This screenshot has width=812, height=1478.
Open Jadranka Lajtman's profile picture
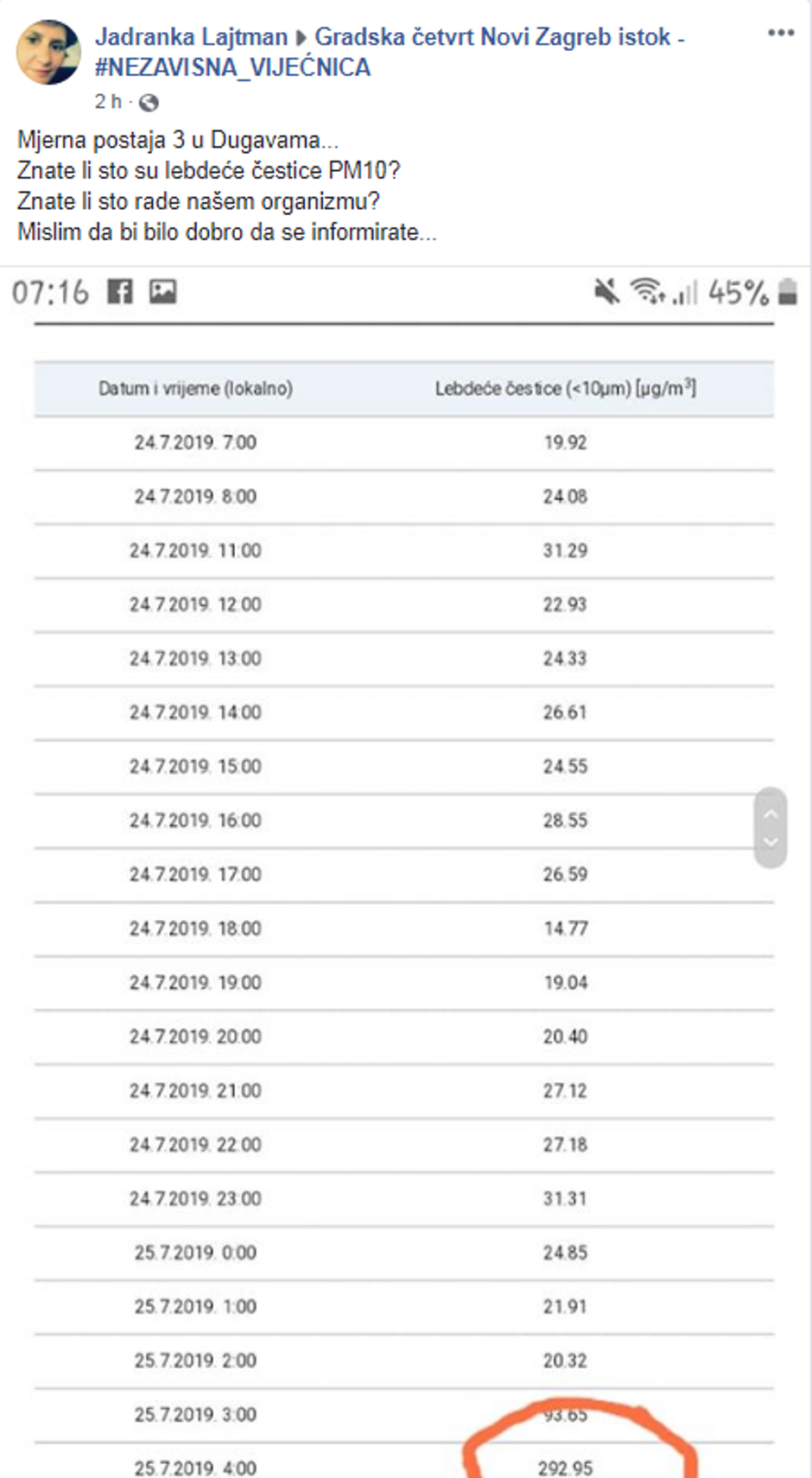pos(48,53)
